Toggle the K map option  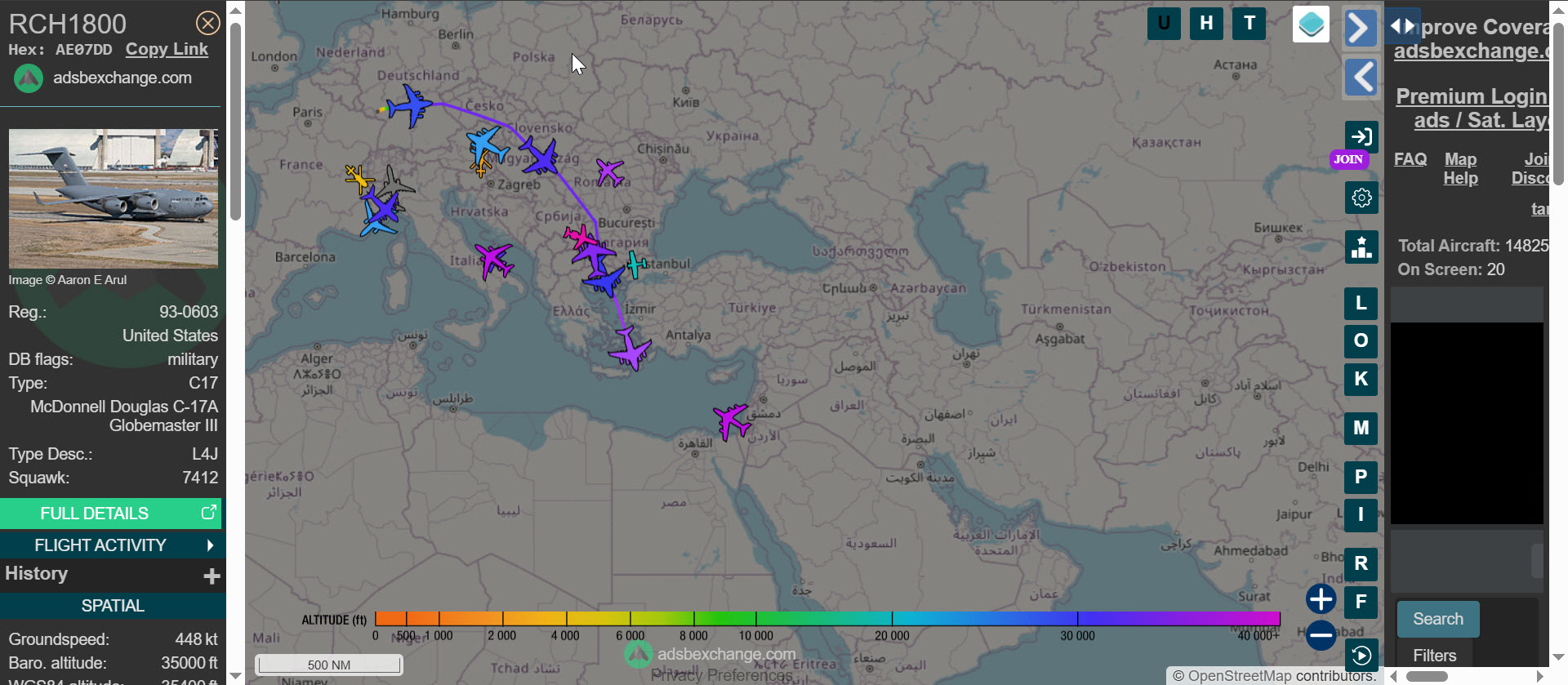[1361, 379]
